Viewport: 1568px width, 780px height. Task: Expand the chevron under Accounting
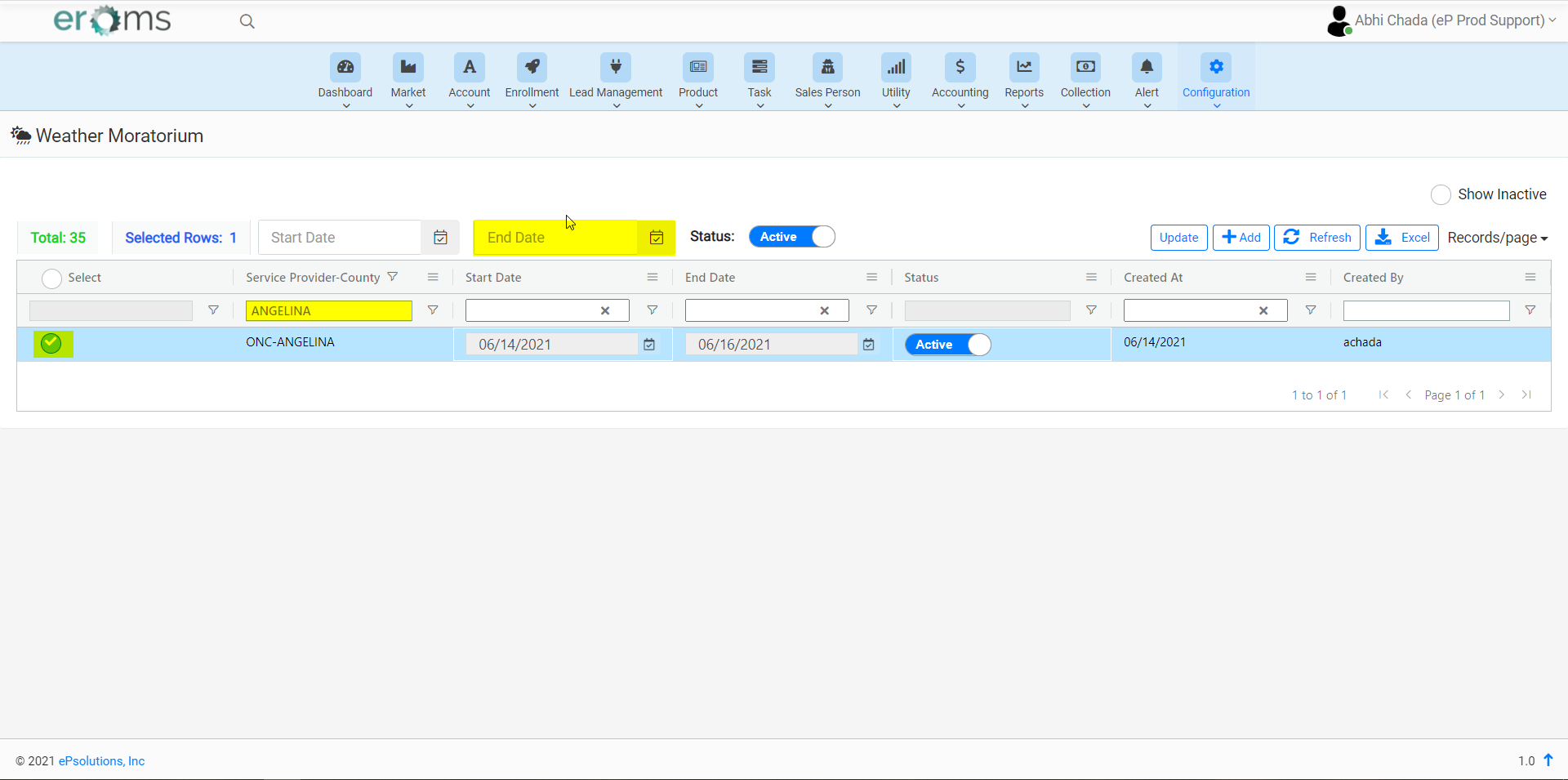pyautogui.click(x=960, y=106)
